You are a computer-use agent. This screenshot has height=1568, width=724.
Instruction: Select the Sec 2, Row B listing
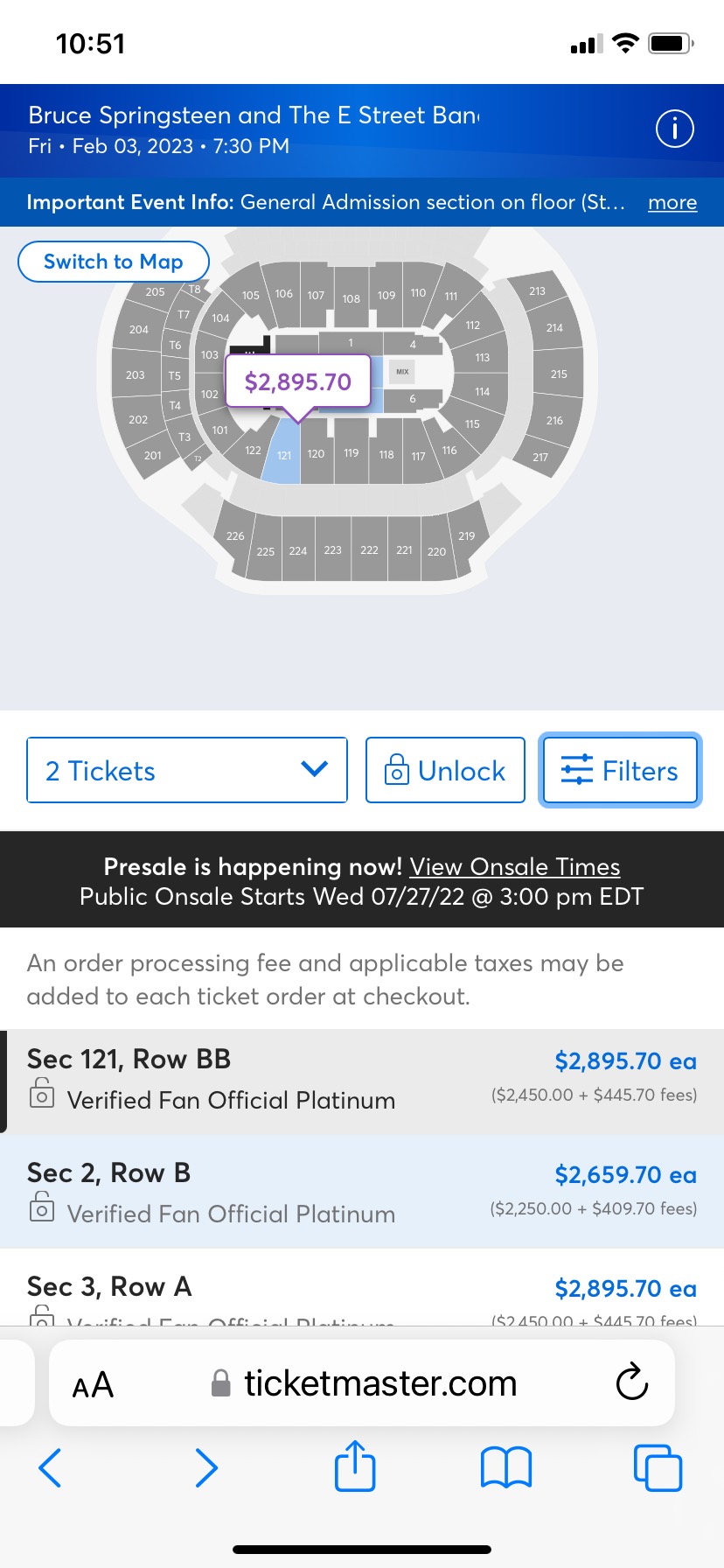point(362,1192)
